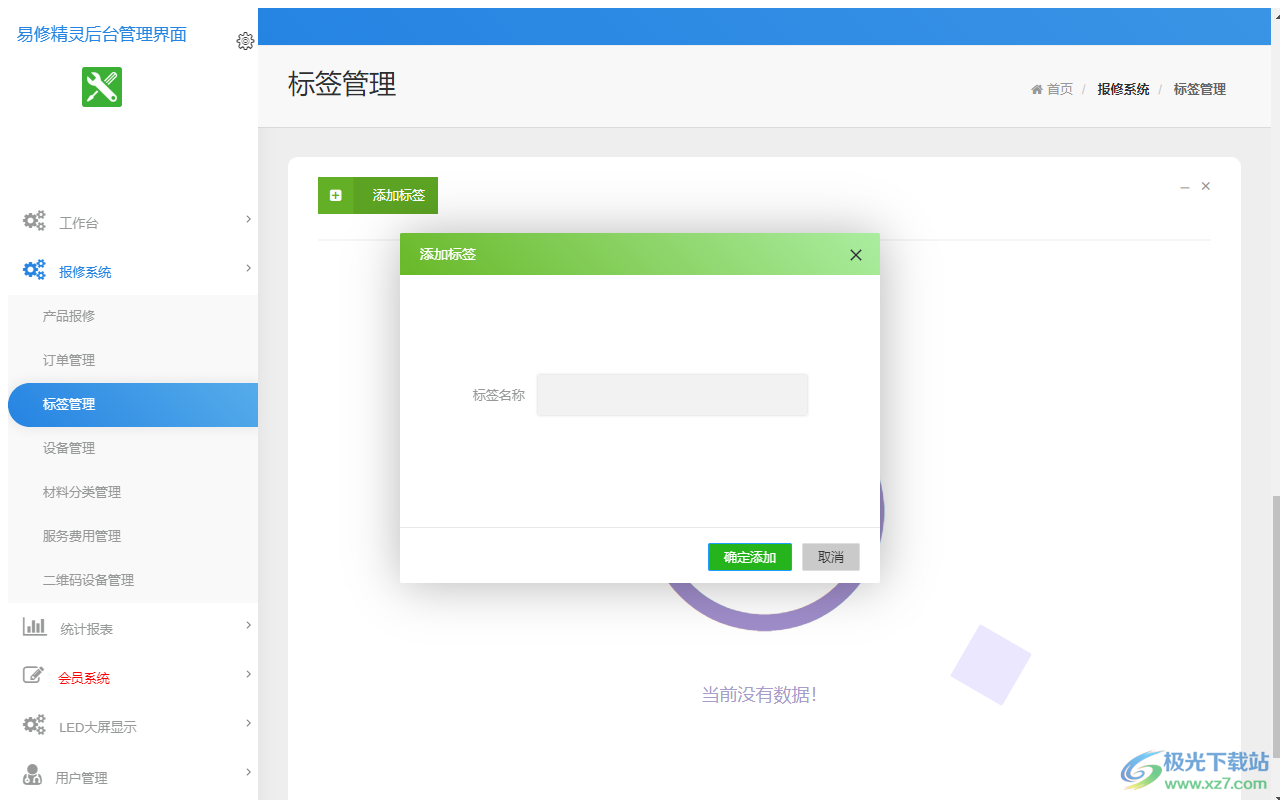Click the 统计报表 bar chart icon
The width and height of the screenshot is (1280, 800).
(35, 627)
